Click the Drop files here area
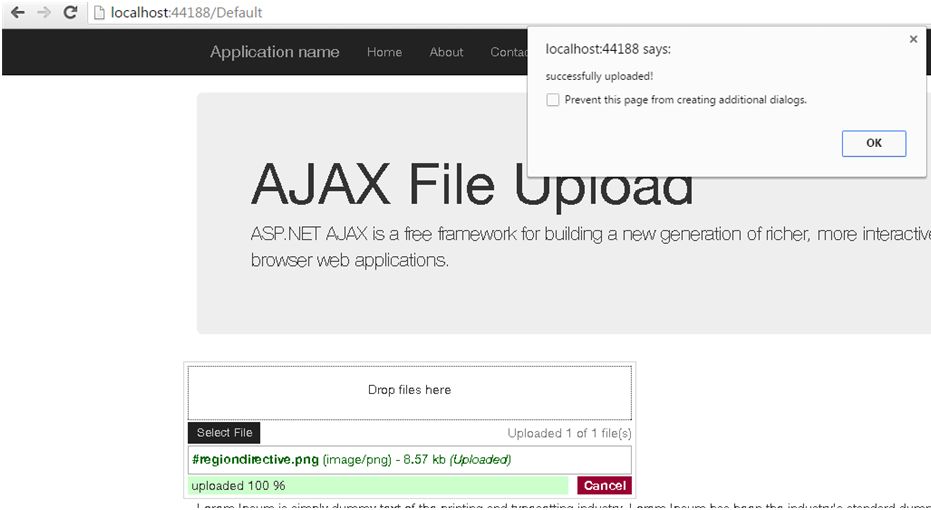931x510 pixels. point(410,392)
